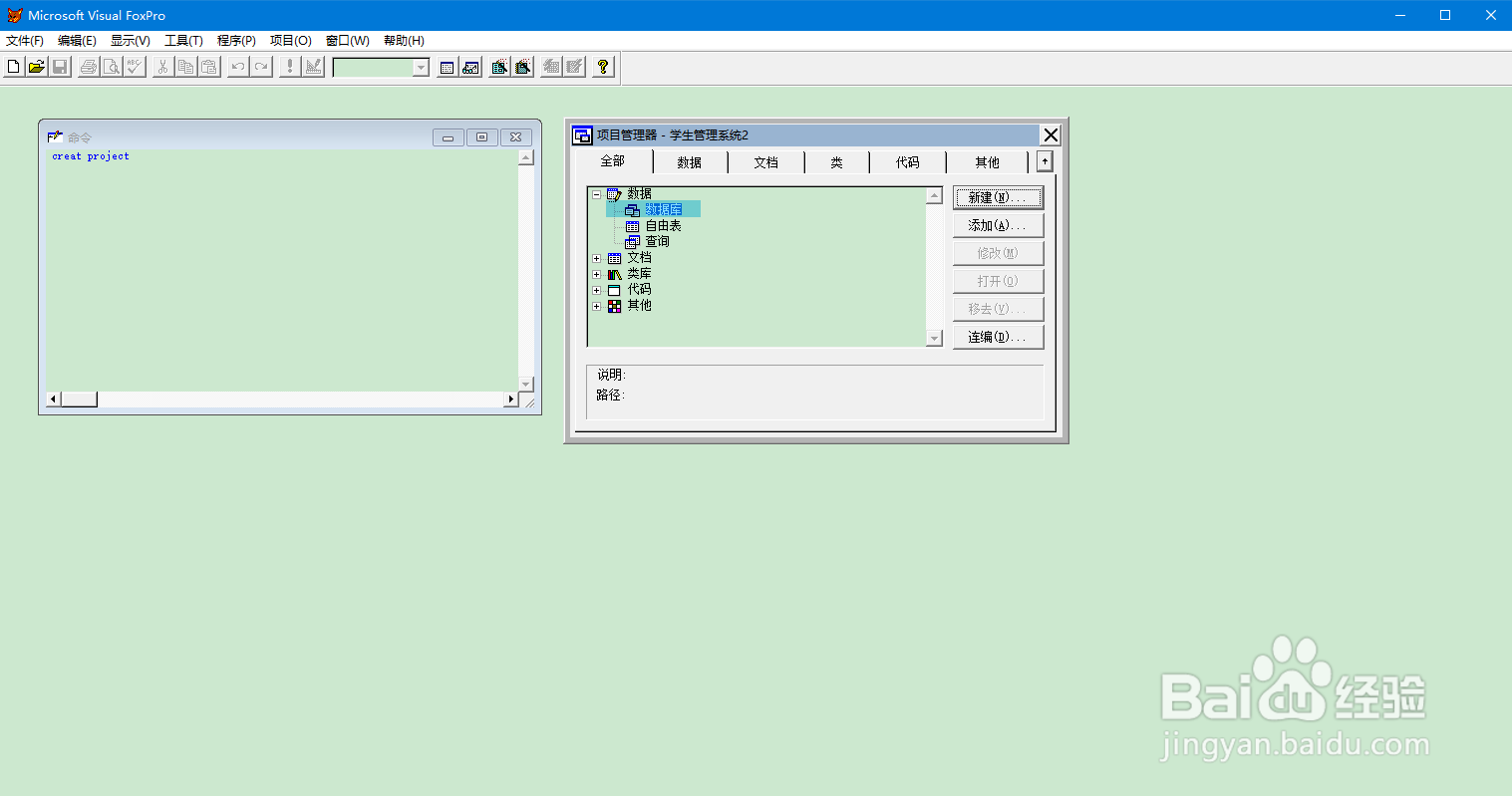Click the AutoForm Wizard toolbar icon
1512x796 pixels.
(551, 67)
